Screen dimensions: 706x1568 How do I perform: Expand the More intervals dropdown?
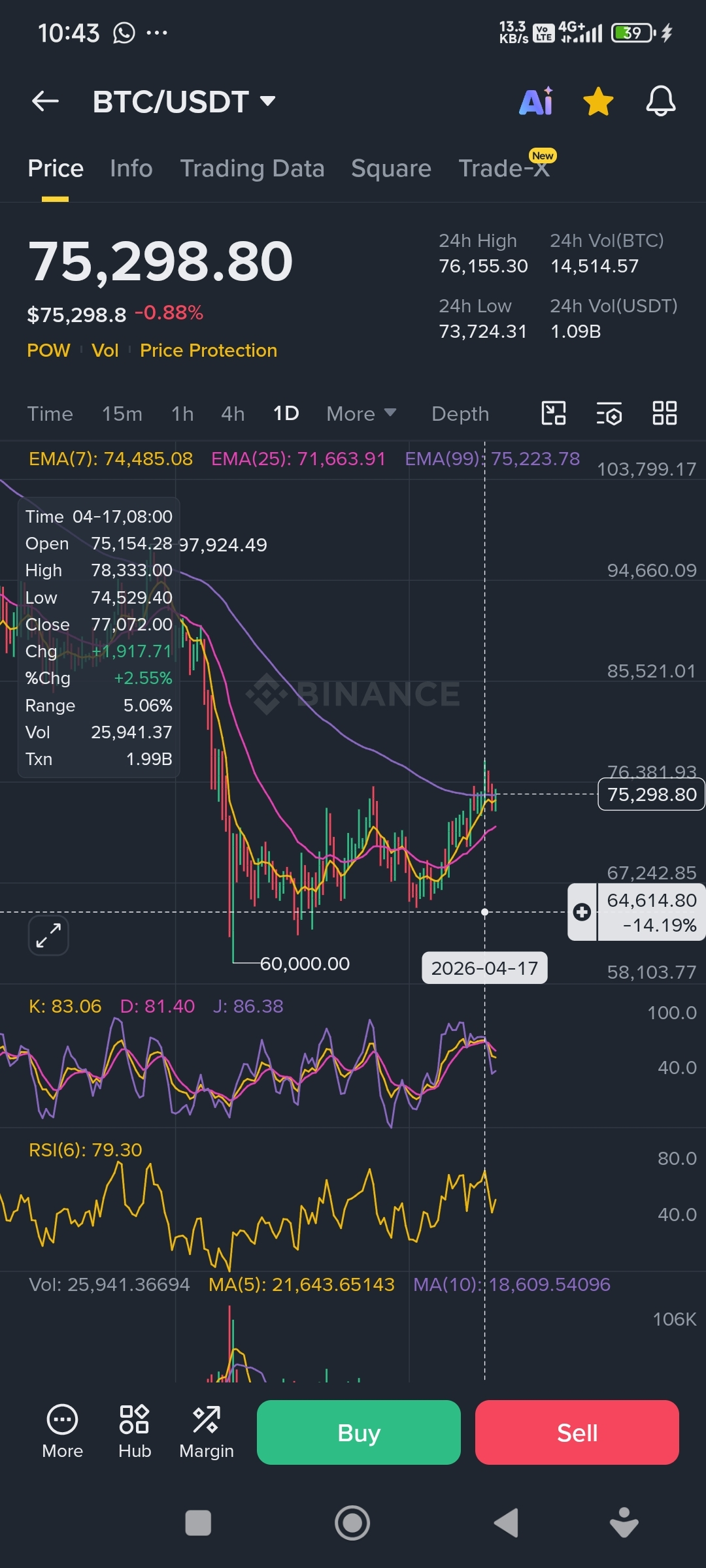[361, 414]
